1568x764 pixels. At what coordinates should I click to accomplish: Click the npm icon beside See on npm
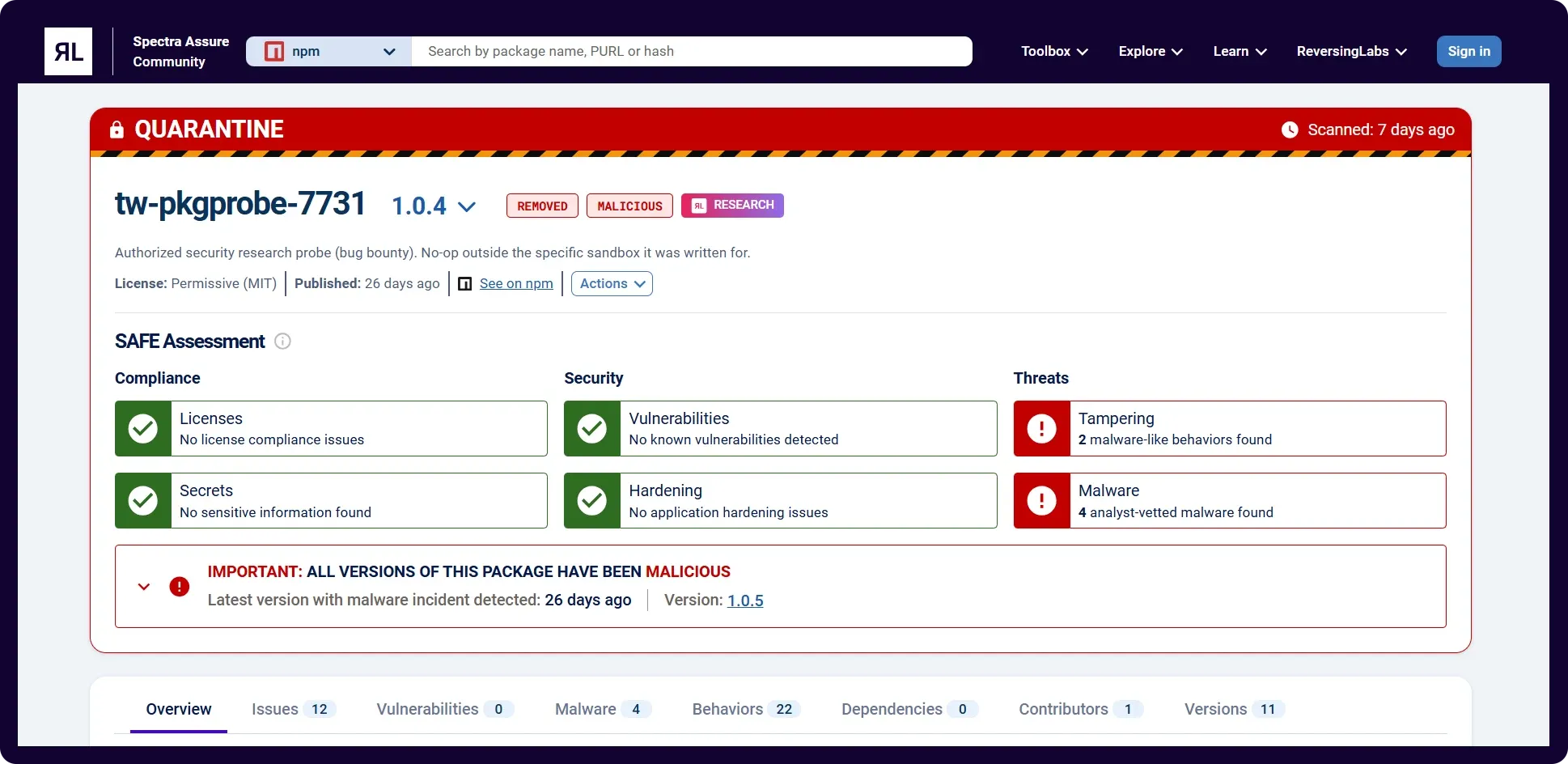pyautogui.click(x=465, y=284)
